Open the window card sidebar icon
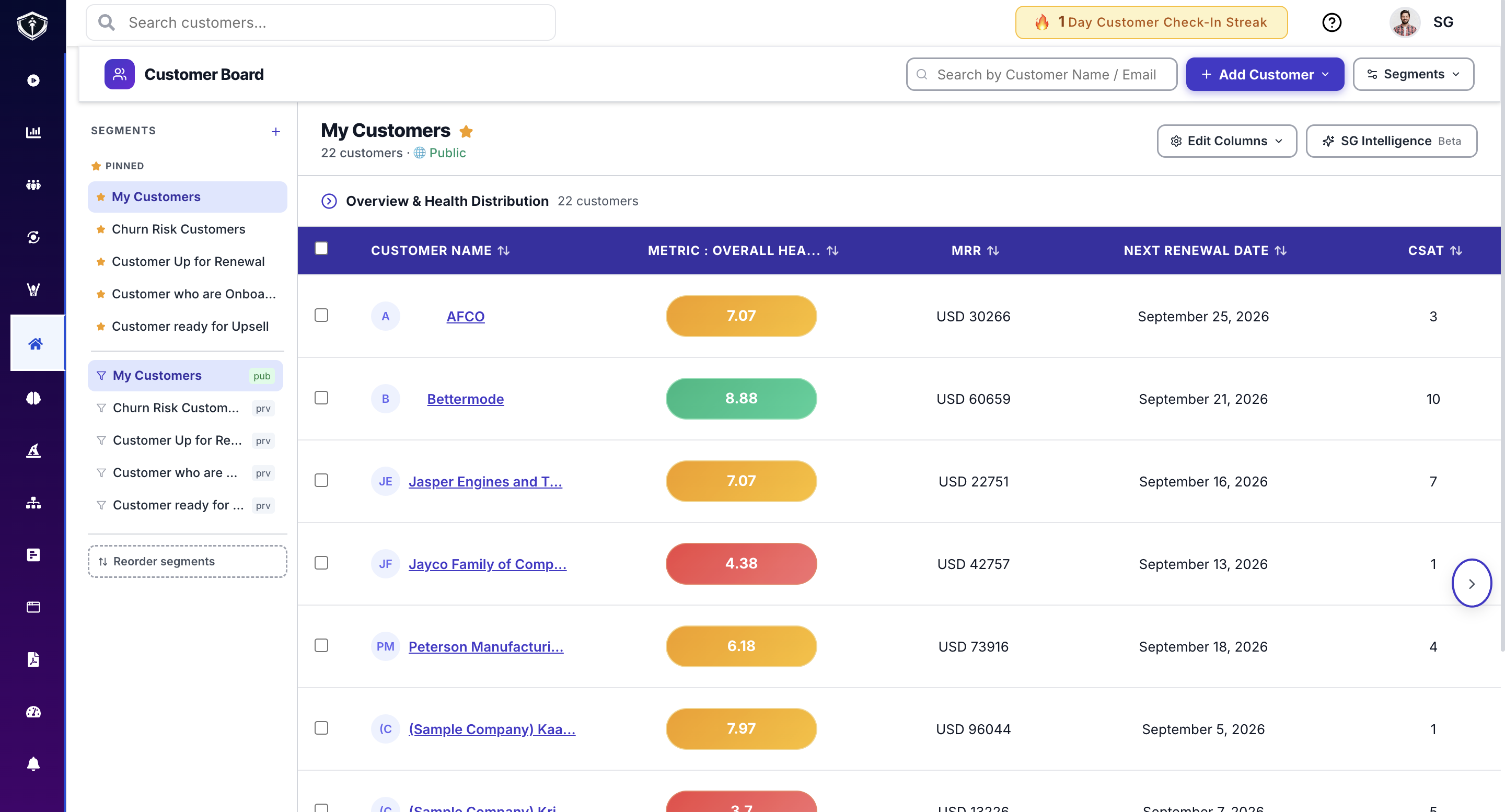The image size is (1505, 812). click(33, 607)
